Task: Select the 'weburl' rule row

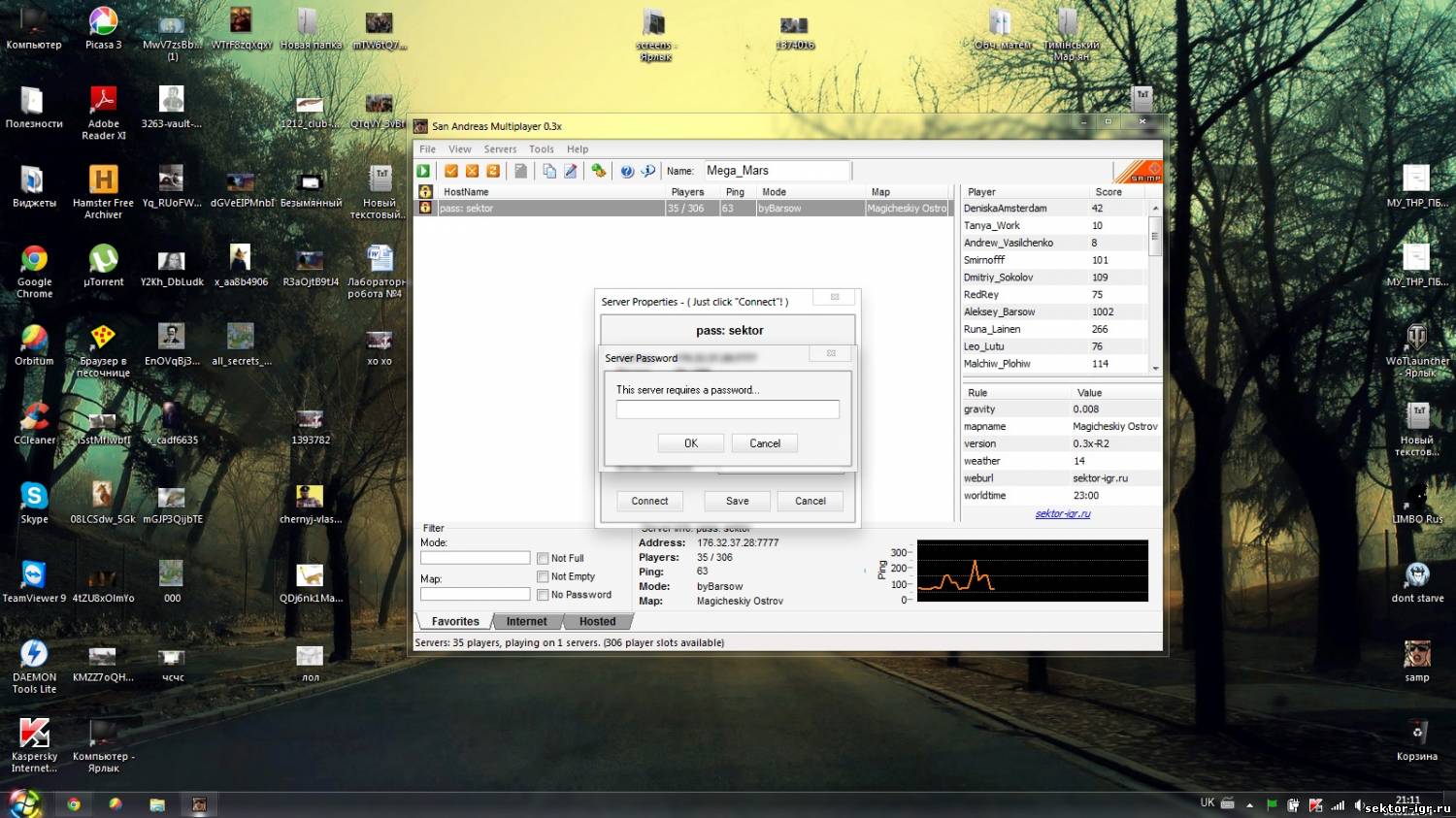Action: click(1062, 478)
